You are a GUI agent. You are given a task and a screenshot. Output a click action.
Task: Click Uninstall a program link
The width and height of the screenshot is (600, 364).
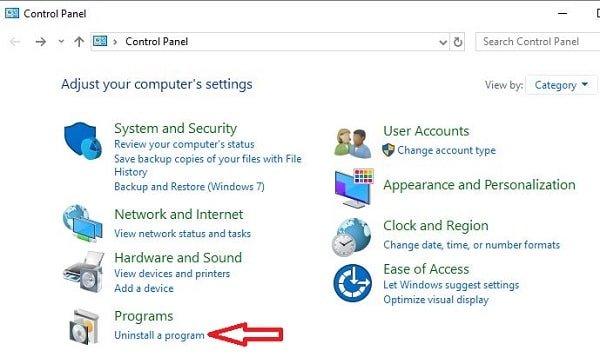pyautogui.click(x=159, y=335)
